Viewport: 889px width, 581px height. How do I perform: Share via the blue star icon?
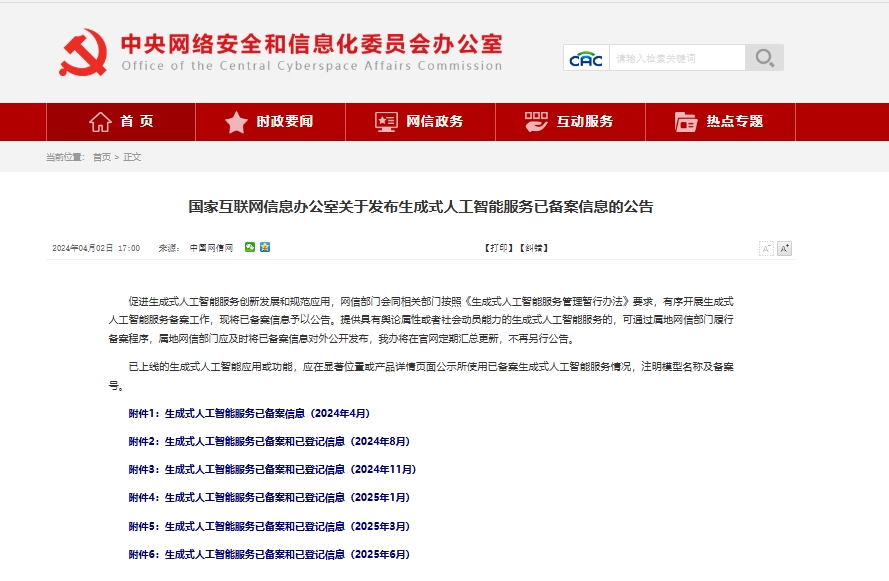pyautogui.click(x=265, y=247)
